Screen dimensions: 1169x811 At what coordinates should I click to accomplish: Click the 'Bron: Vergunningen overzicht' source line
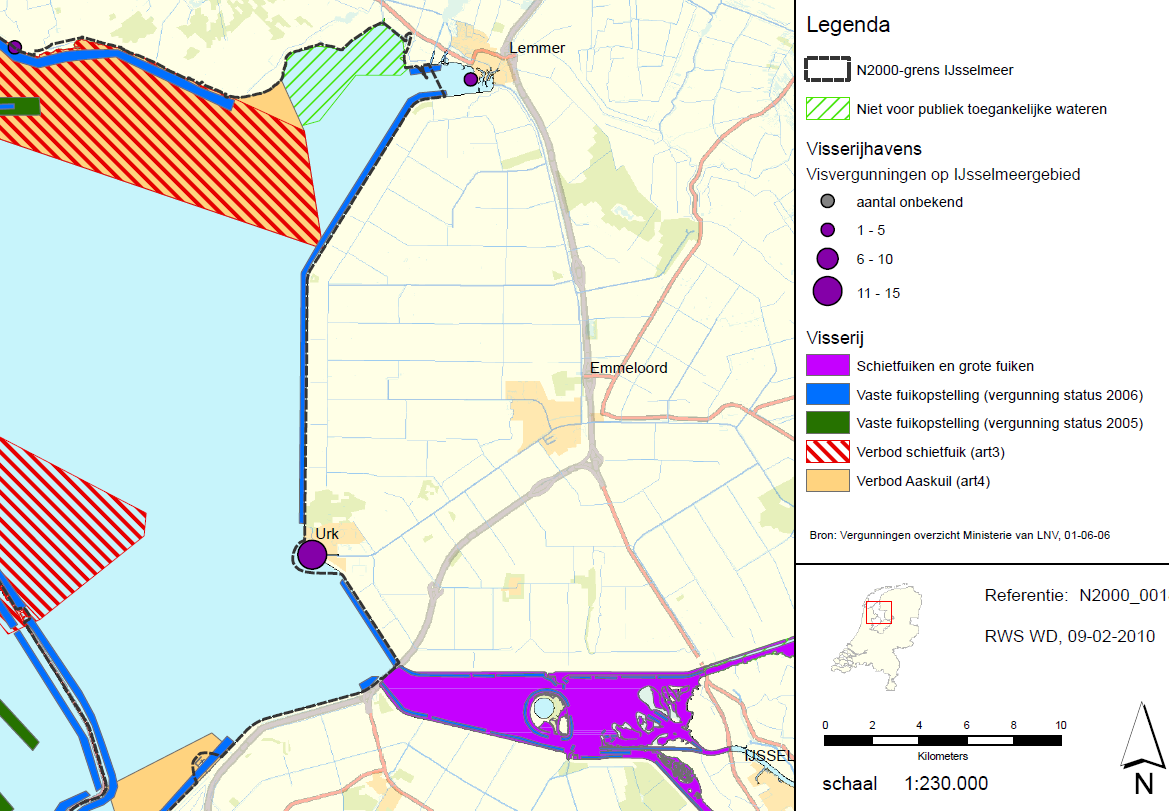pos(960,535)
